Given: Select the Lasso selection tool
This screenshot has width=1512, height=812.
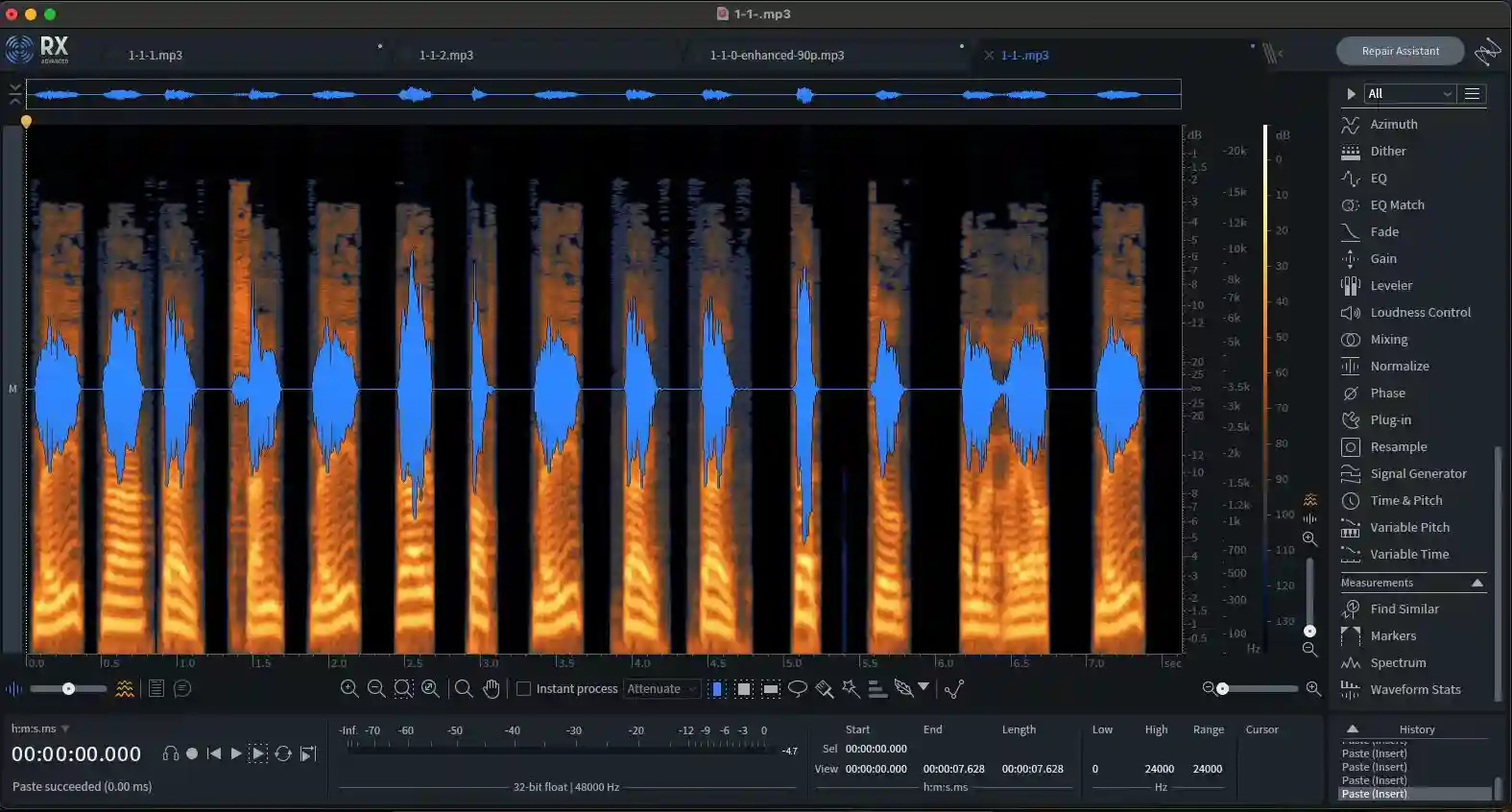Looking at the screenshot, I should [797, 688].
